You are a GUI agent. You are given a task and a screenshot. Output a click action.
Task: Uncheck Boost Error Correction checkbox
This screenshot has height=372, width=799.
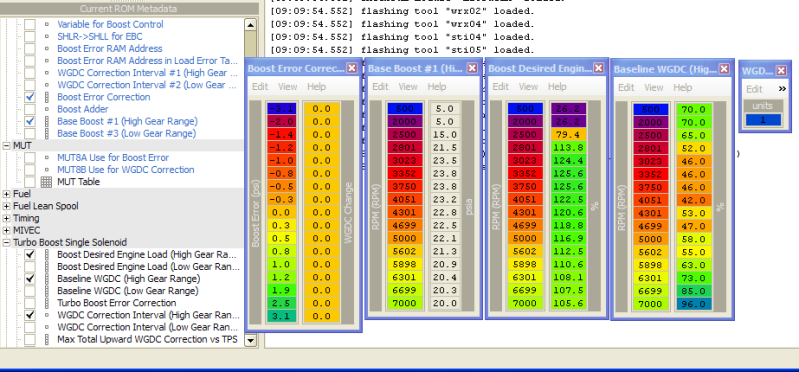coord(30,97)
